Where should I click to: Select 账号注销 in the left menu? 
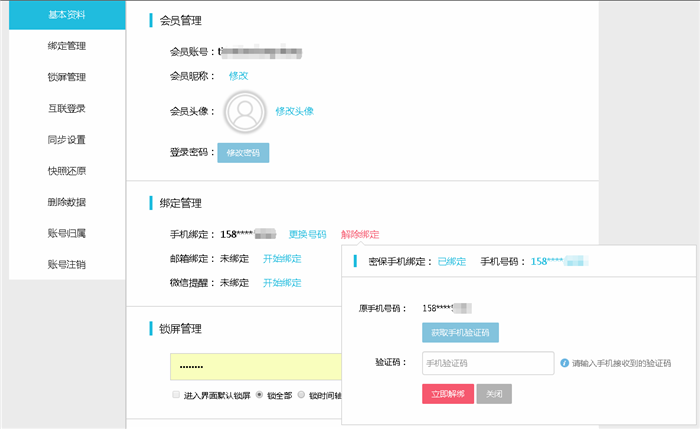click(x=67, y=264)
